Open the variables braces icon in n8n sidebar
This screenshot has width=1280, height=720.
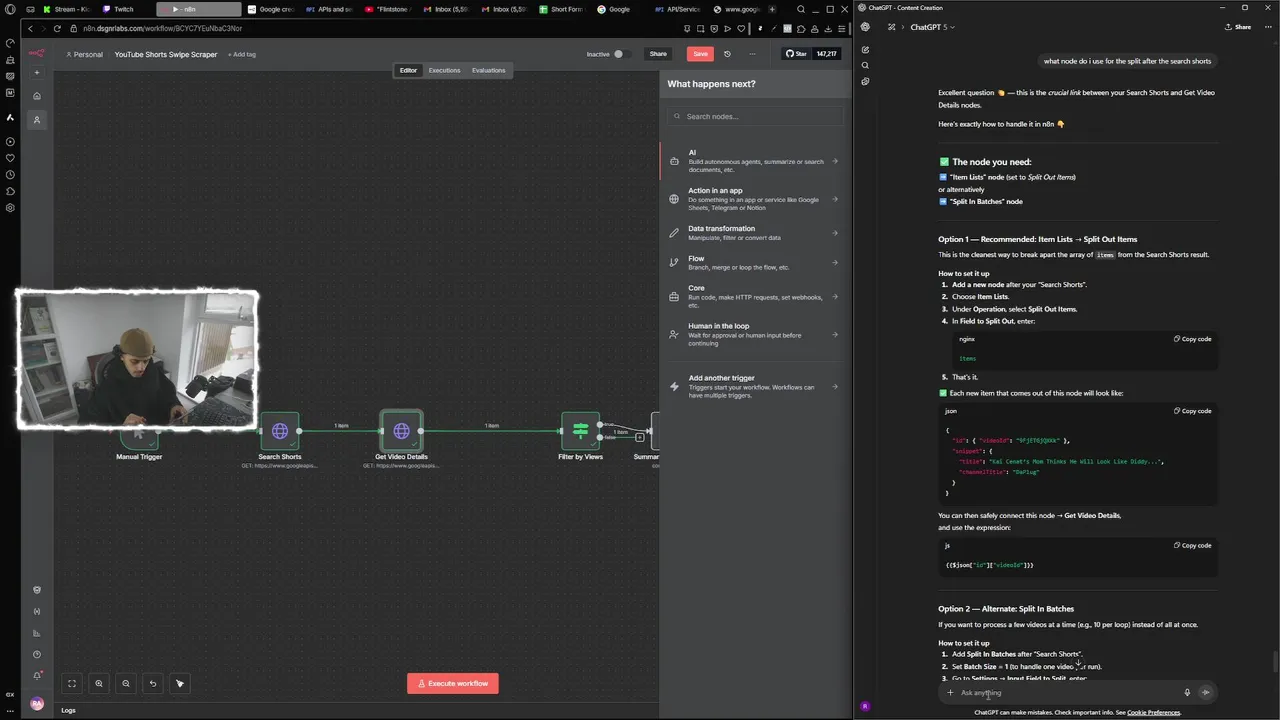tap(37, 611)
